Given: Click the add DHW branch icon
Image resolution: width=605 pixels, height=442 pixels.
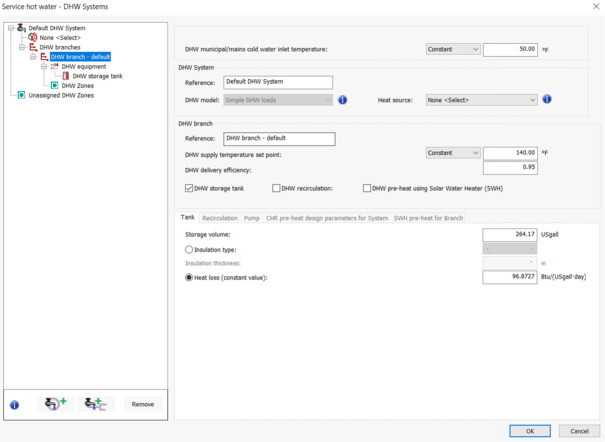Looking at the screenshot, I should point(96,404).
